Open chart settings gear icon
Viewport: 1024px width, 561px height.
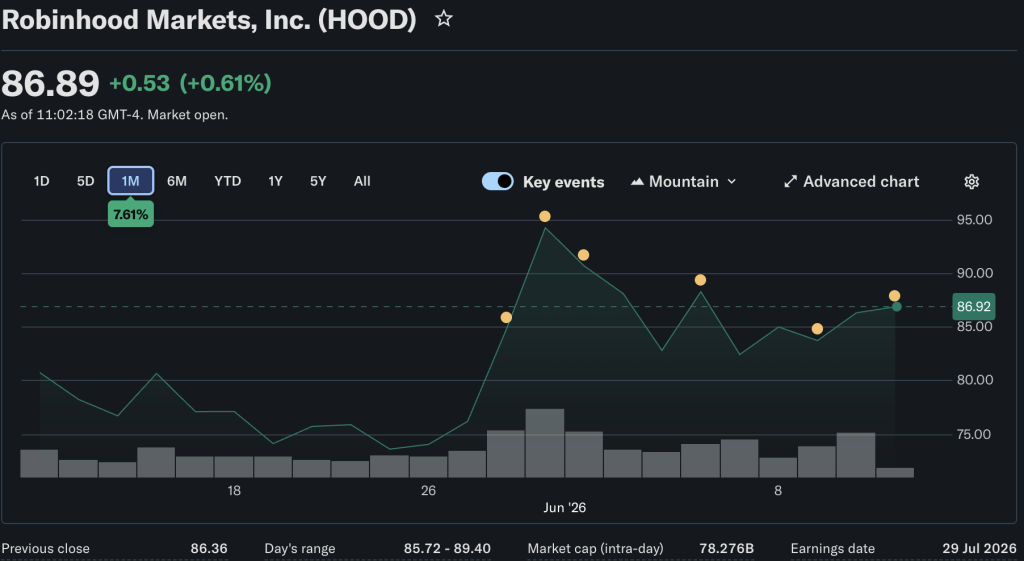coord(972,182)
